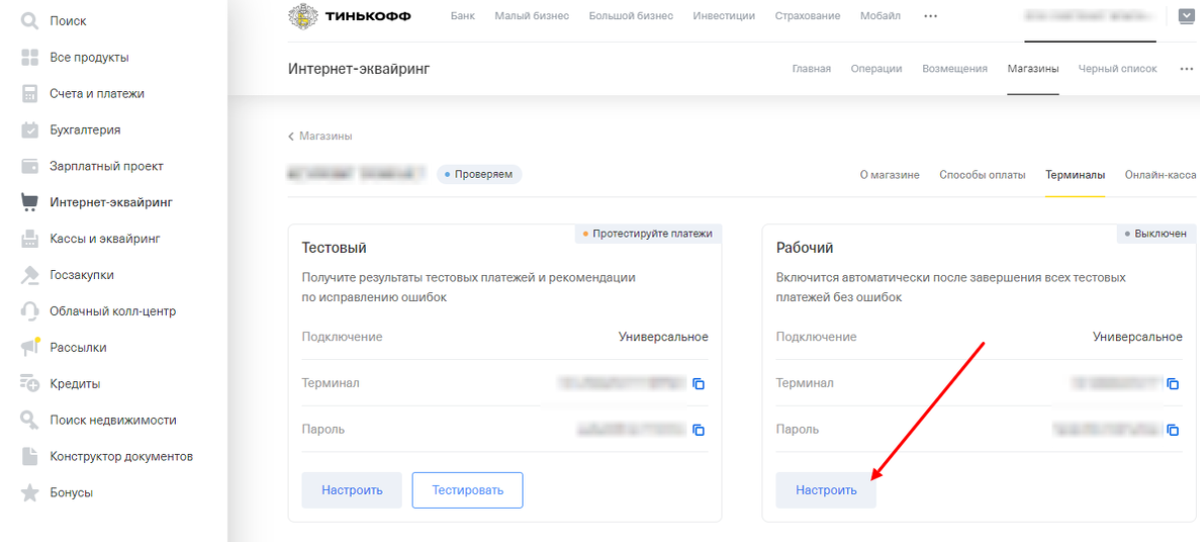The height and width of the screenshot is (542, 1200).
Task: Open the Онлайн-касса tab
Action: pyautogui.click(x=1160, y=175)
